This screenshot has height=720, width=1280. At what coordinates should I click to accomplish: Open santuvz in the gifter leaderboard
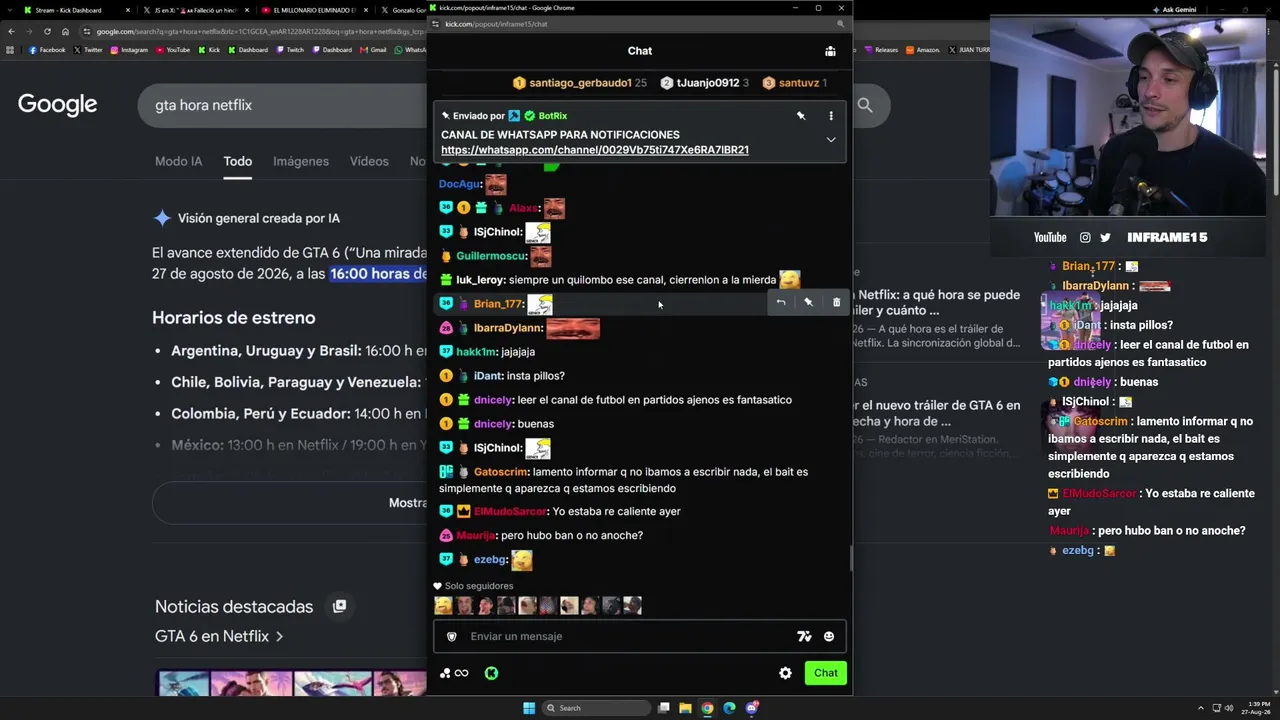[796, 83]
